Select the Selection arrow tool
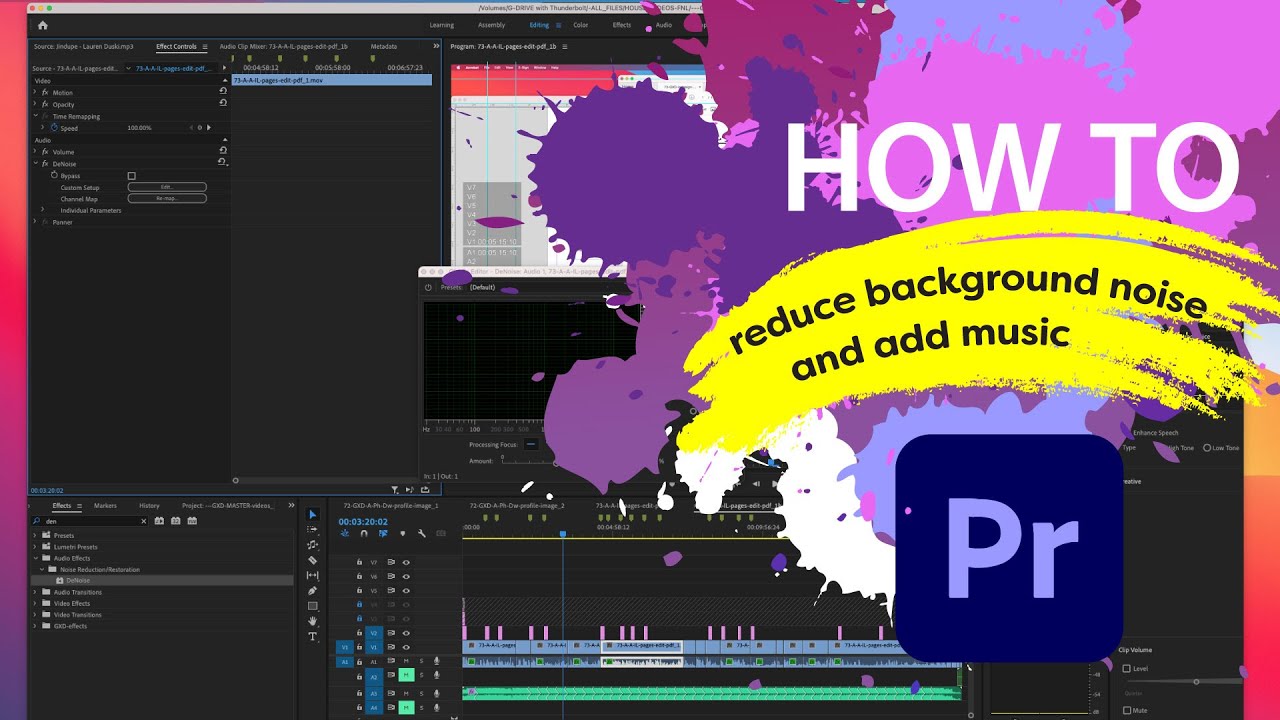 click(x=312, y=514)
